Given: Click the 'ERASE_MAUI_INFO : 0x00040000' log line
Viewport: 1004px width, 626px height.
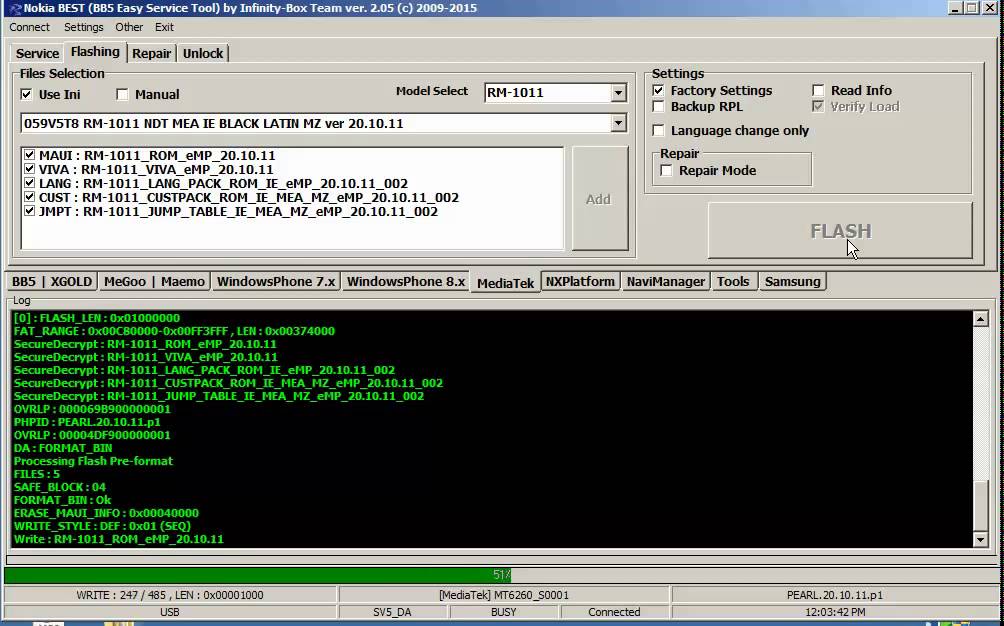Looking at the screenshot, I should coord(106,513).
